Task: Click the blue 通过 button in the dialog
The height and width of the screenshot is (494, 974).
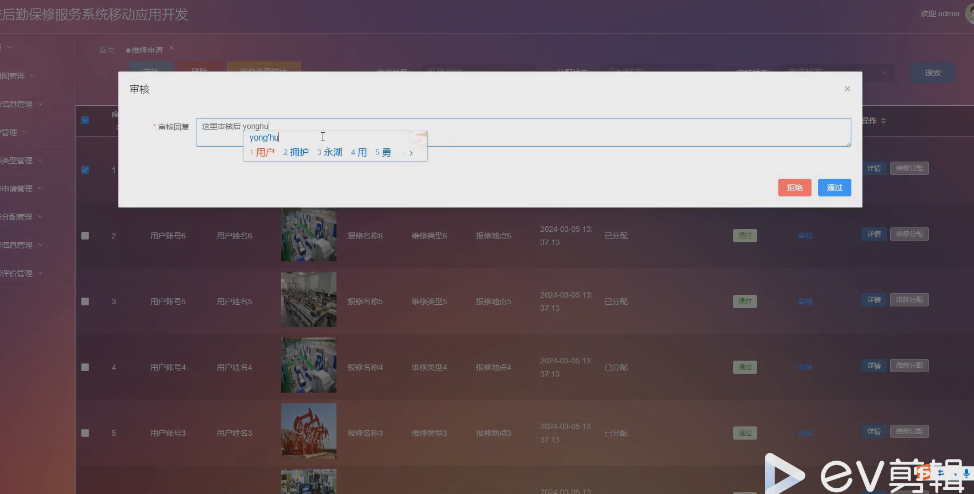Action: (834, 188)
